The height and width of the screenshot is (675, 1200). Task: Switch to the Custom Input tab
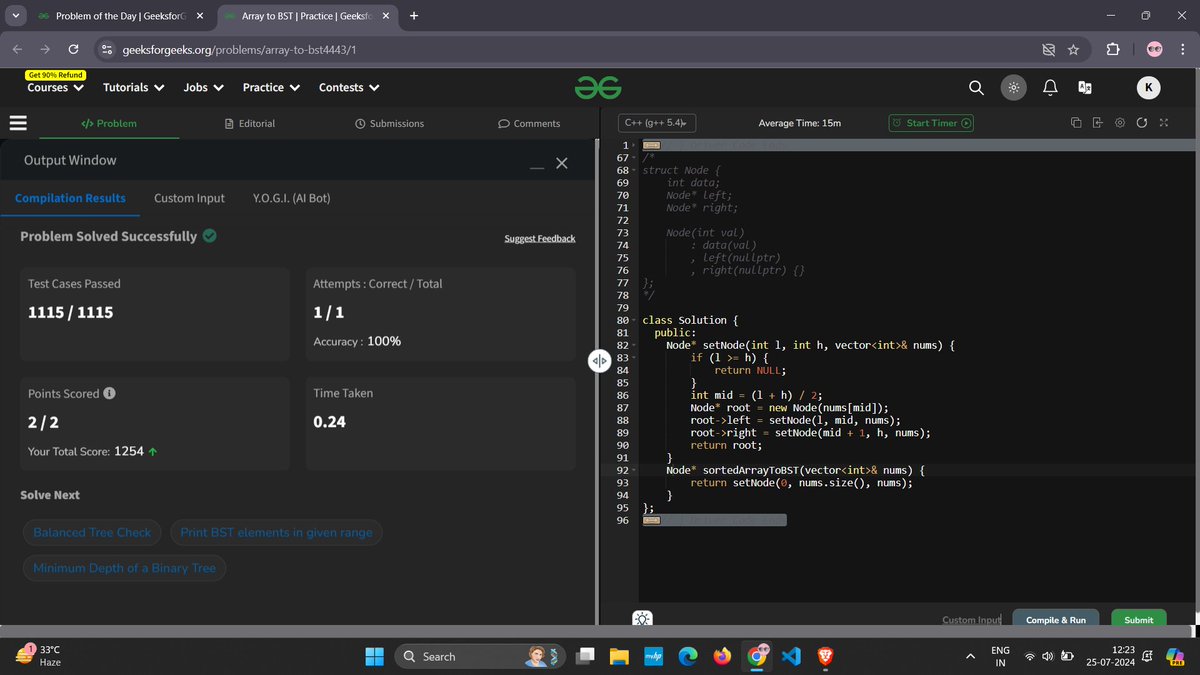[189, 198]
